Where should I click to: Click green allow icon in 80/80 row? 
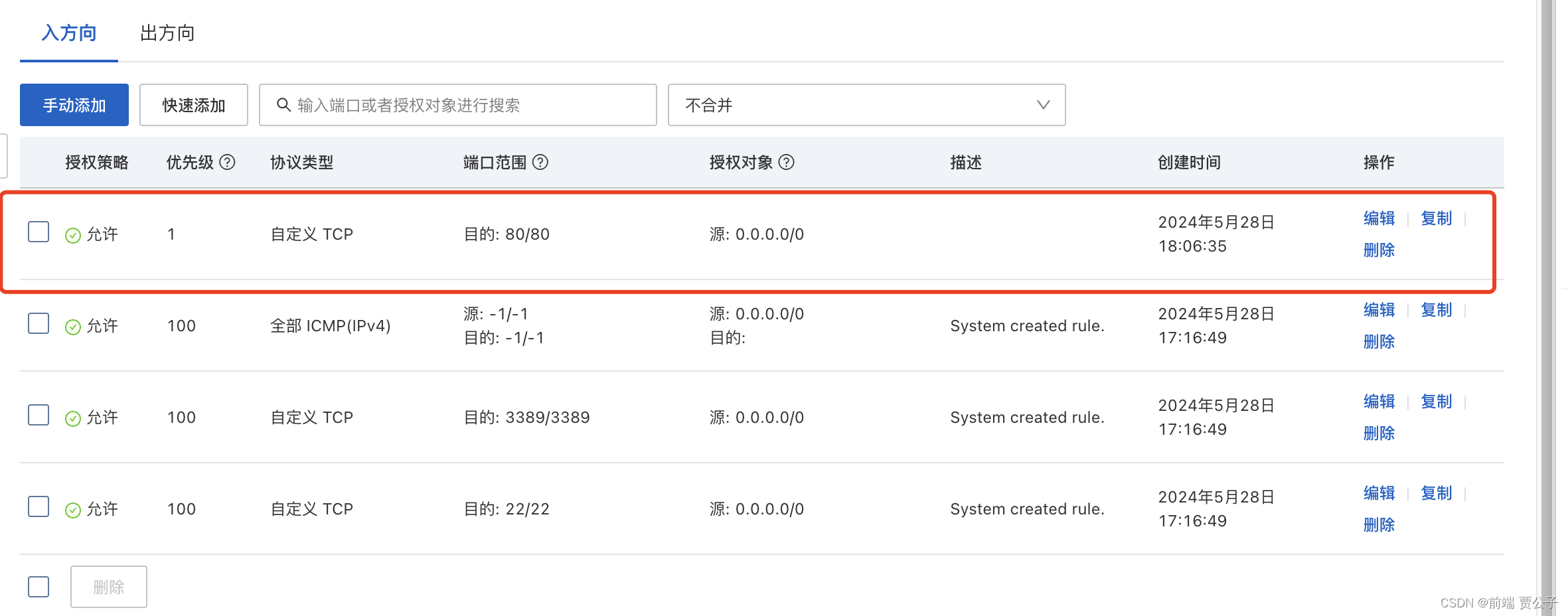tap(73, 235)
